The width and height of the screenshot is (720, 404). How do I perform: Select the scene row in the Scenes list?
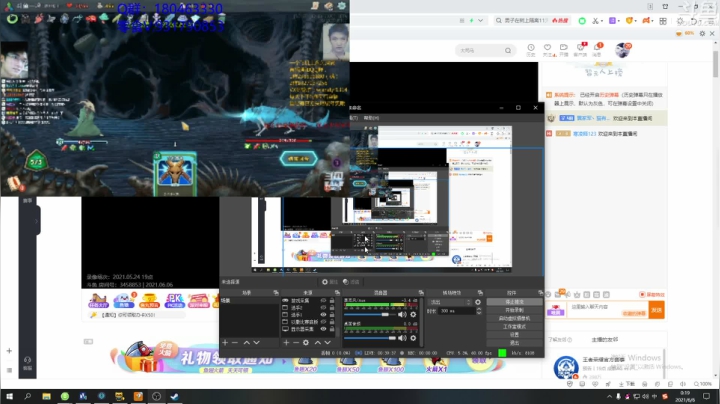[250, 301]
